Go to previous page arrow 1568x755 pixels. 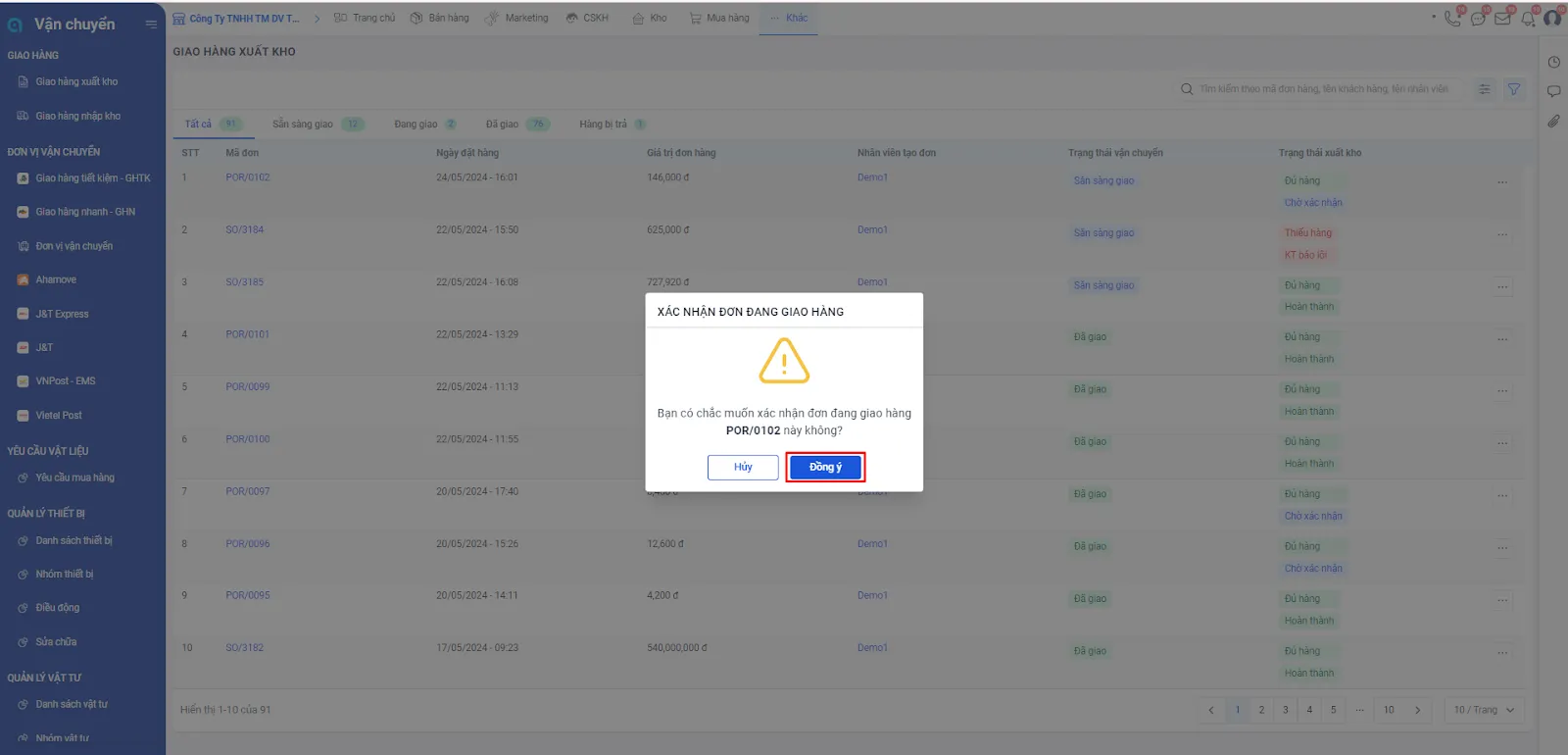1211,710
